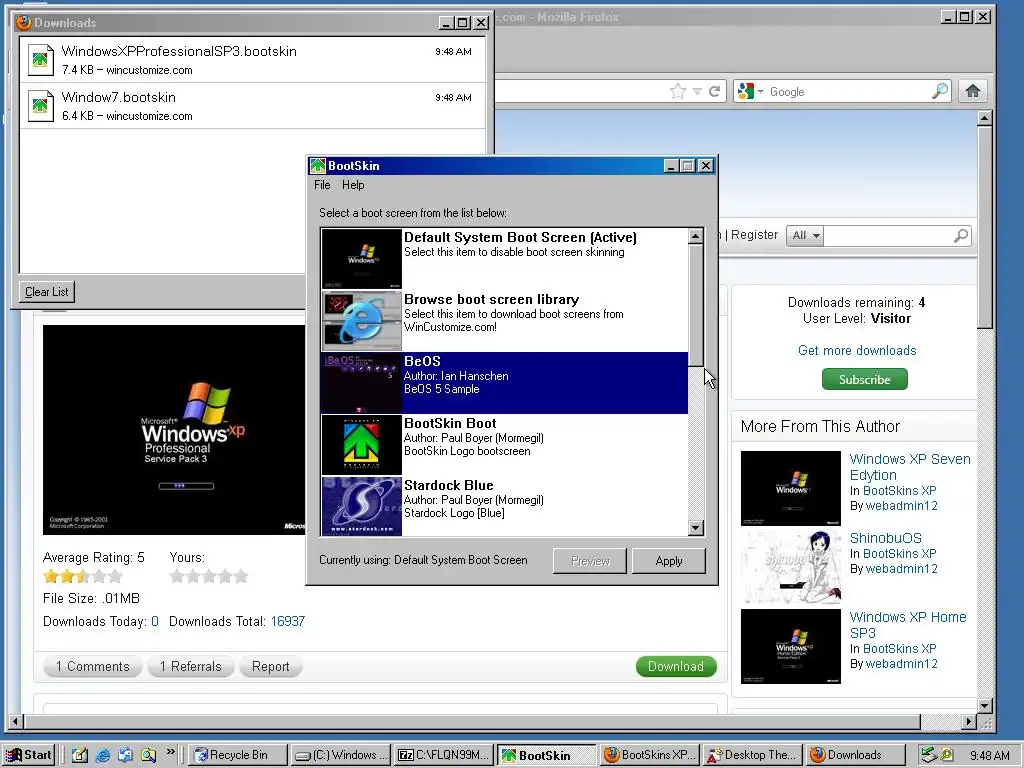Click the Preview button in BootSkin

(x=590, y=561)
